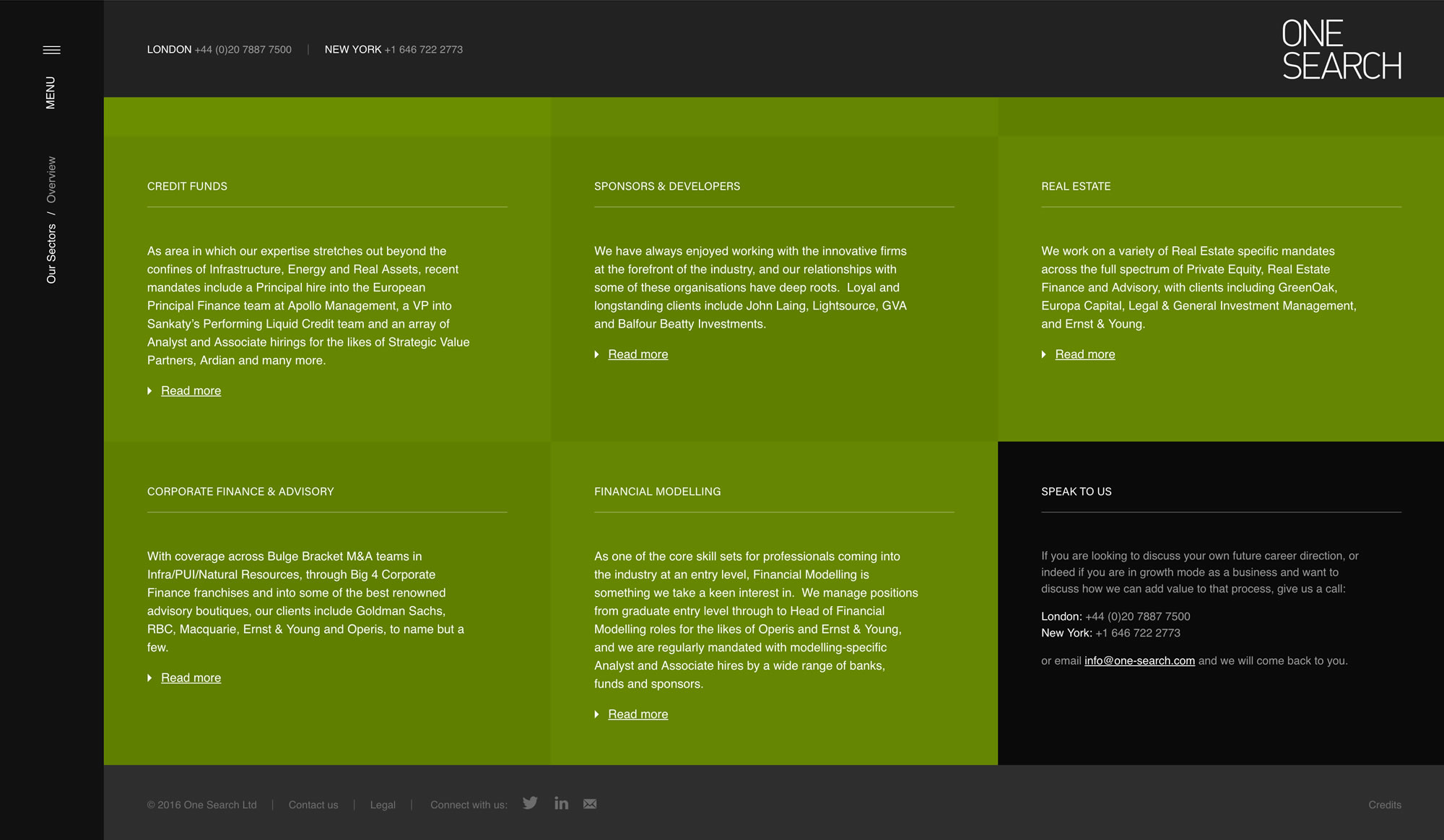Click the One Search logo
Screen dimensions: 1444x840
1341,50
